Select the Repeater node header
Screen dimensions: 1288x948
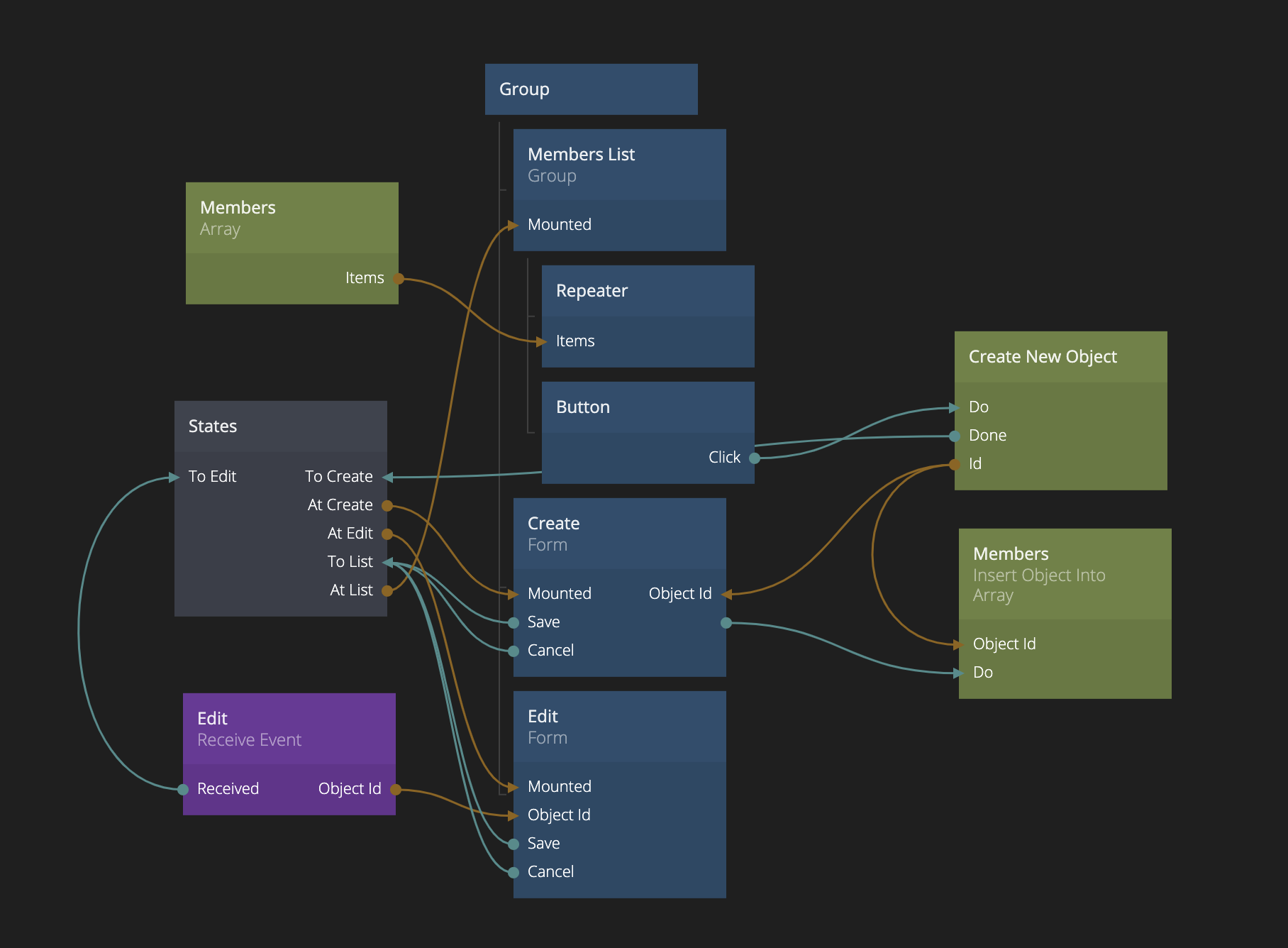tap(648, 291)
